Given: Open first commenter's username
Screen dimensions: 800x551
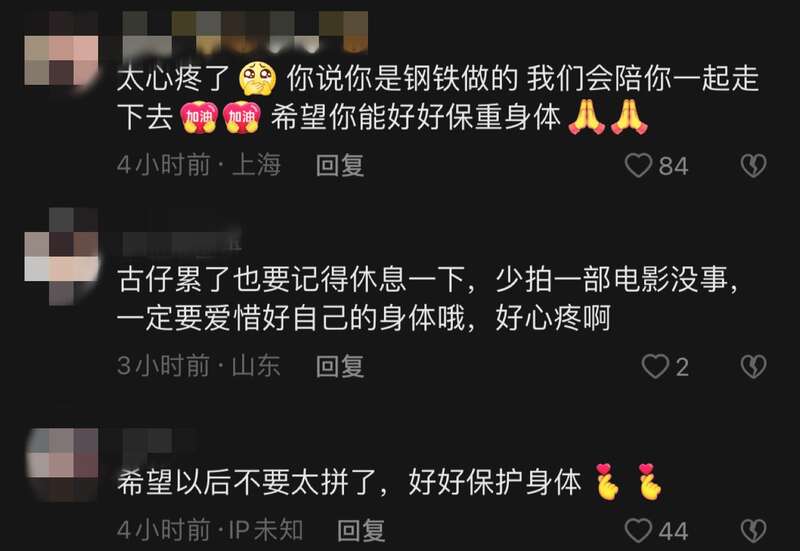Looking at the screenshot, I should pos(245,32).
